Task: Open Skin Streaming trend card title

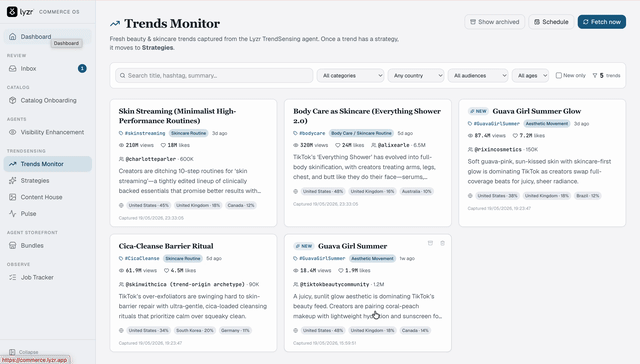Action: pyautogui.click(x=177, y=116)
